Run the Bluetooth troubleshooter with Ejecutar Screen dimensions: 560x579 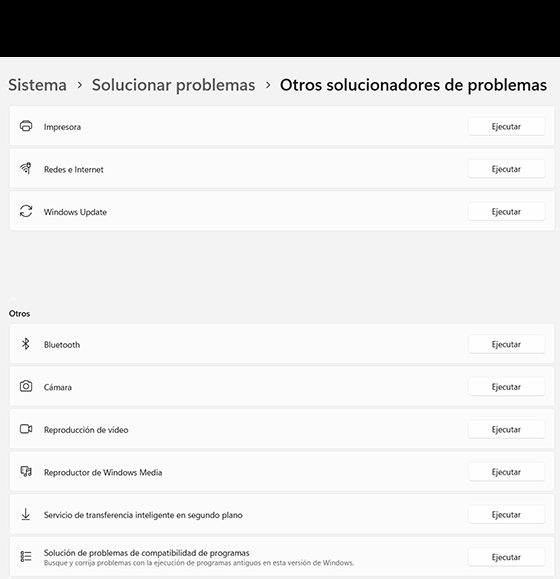click(x=506, y=344)
